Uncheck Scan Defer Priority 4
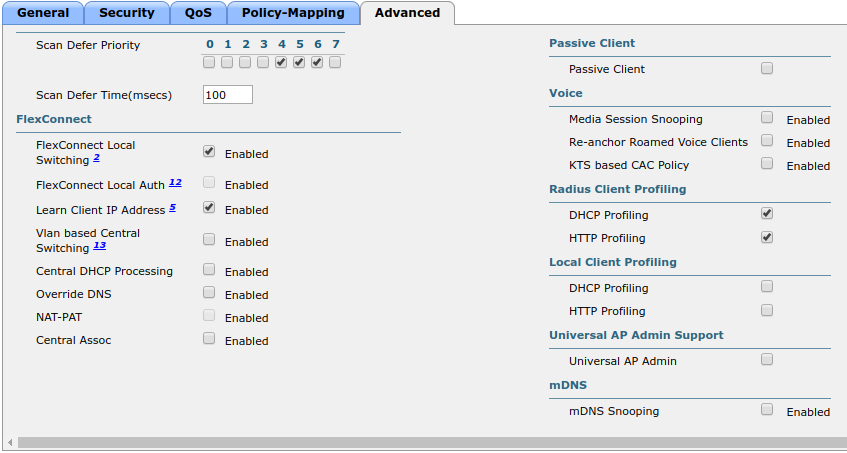847x453 pixels. (281, 62)
